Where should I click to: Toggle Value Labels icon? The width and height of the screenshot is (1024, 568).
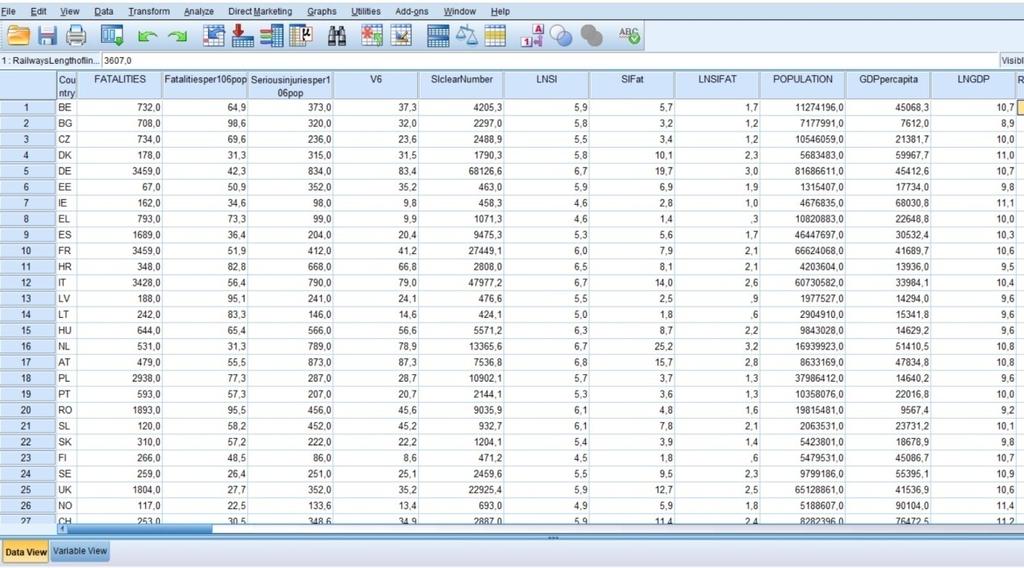click(x=532, y=36)
